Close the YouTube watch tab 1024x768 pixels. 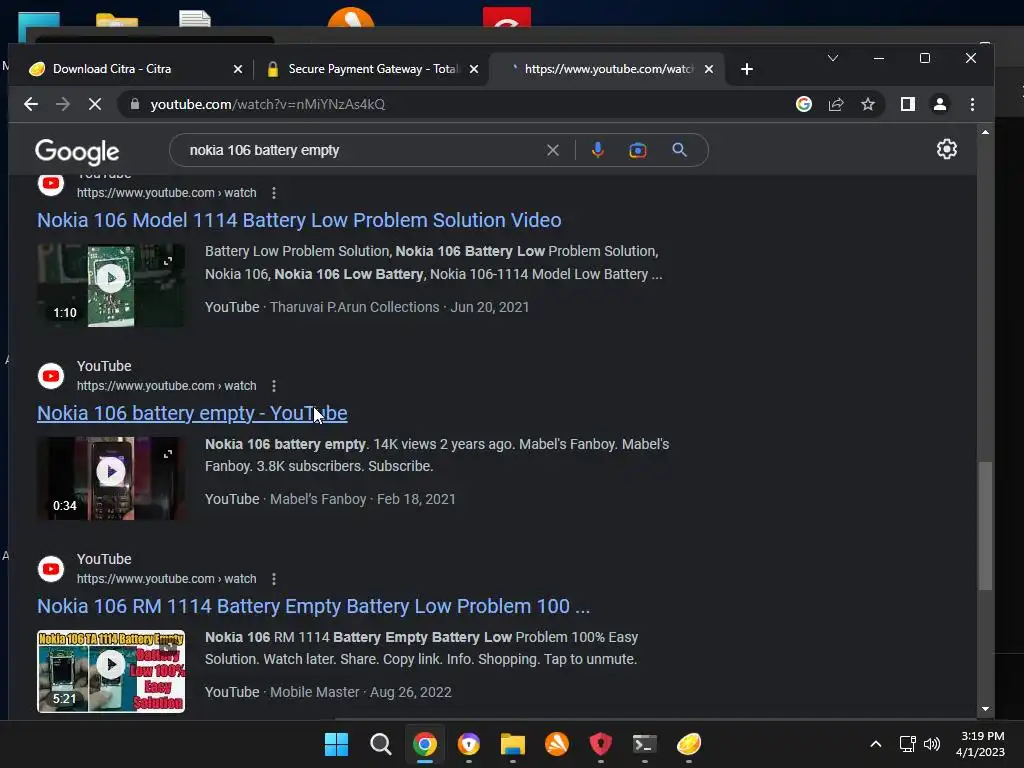tap(709, 69)
